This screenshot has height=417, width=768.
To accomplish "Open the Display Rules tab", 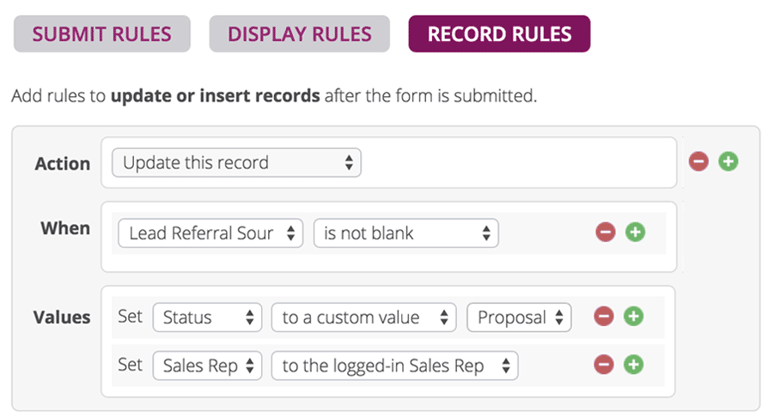I will (x=299, y=34).
